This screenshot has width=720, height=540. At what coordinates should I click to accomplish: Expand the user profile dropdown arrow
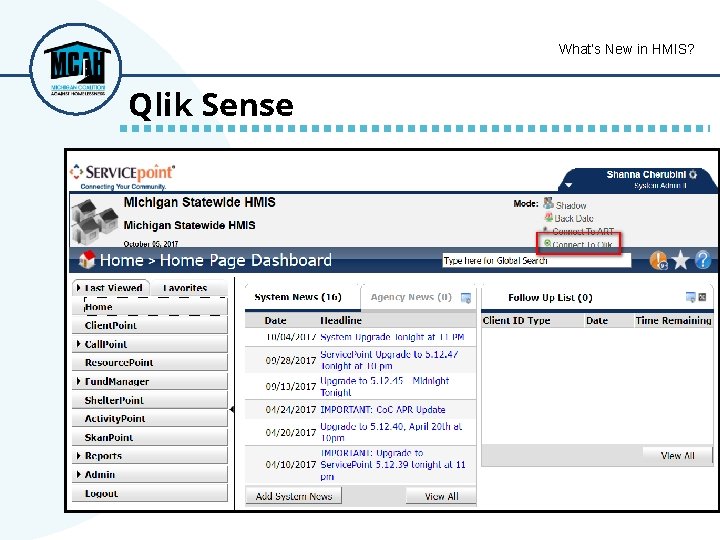[568, 185]
